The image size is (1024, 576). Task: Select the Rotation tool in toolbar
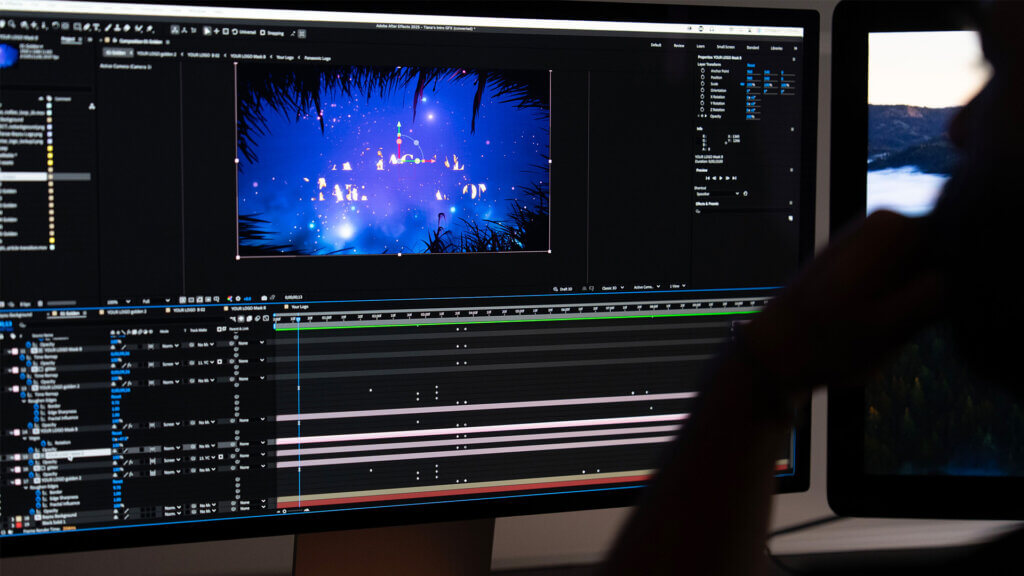click(x=56, y=25)
